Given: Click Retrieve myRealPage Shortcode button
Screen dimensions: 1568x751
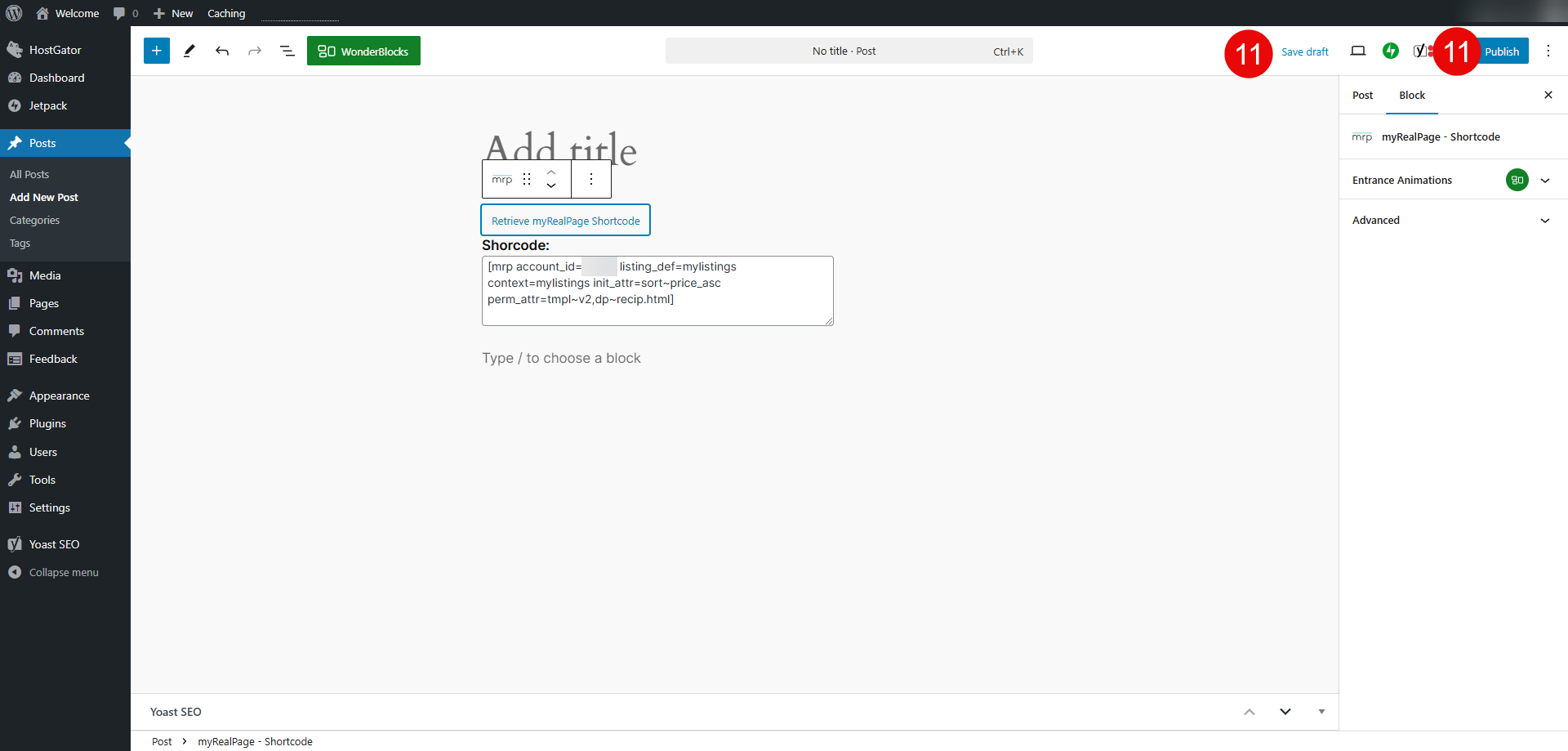Looking at the screenshot, I should click(x=566, y=221).
